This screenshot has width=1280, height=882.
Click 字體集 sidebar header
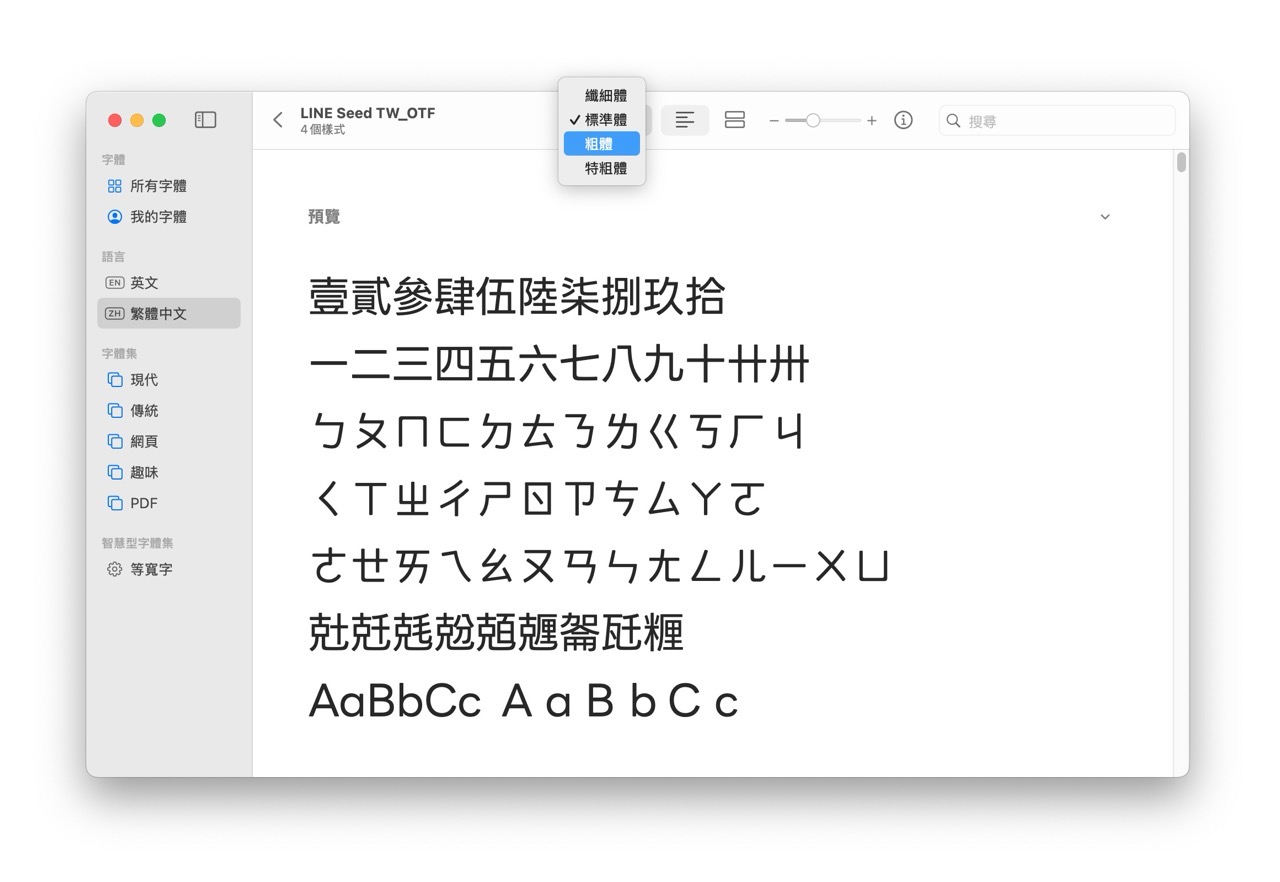(x=120, y=354)
